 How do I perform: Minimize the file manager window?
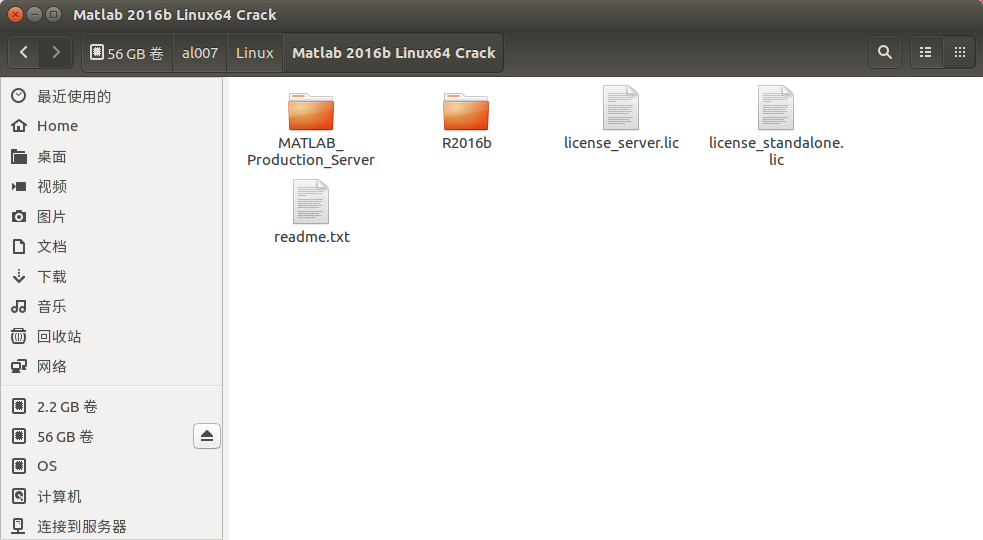click(35, 14)
